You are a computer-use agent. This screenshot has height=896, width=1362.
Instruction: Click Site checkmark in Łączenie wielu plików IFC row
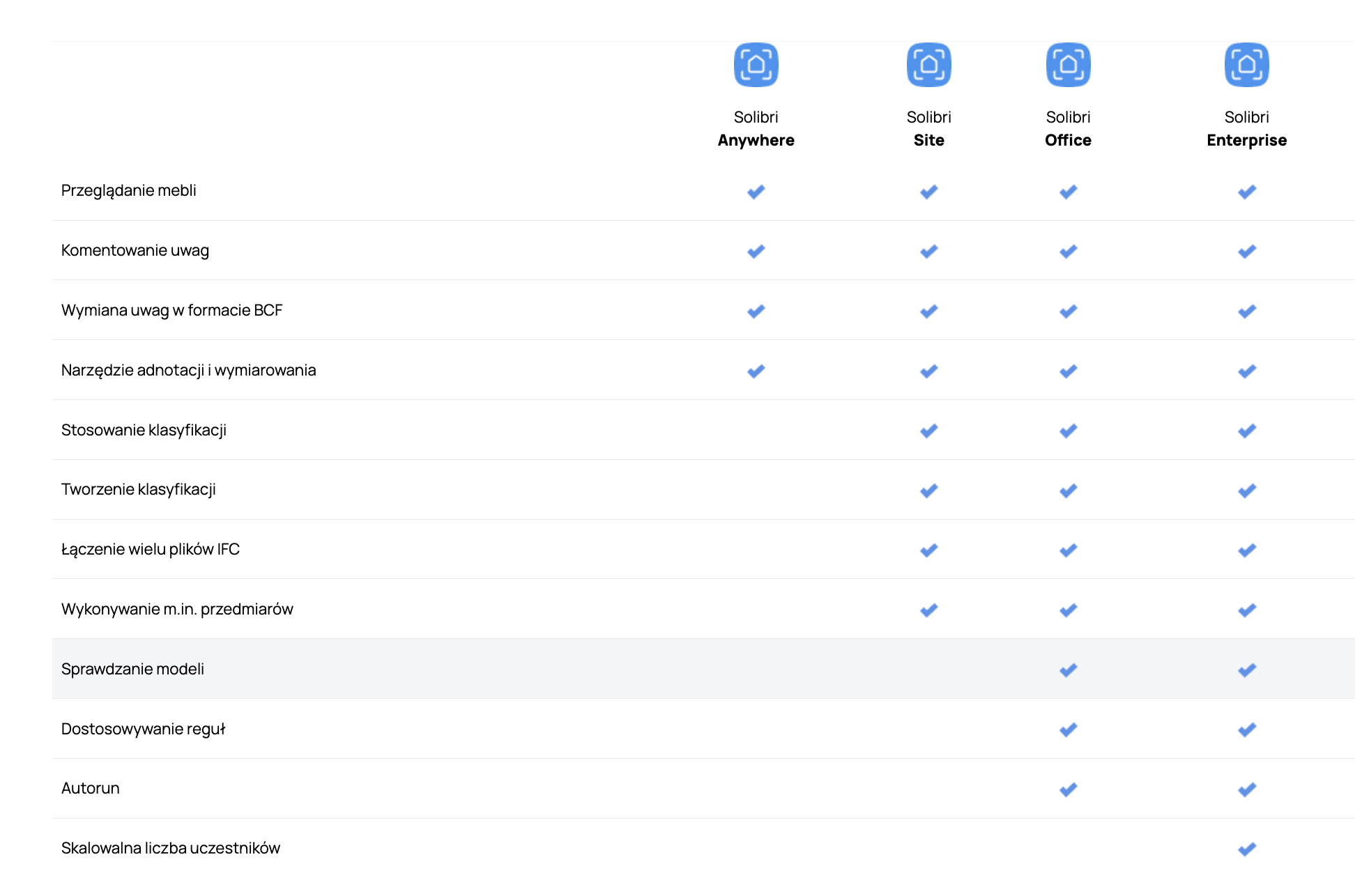coord(928,550)
